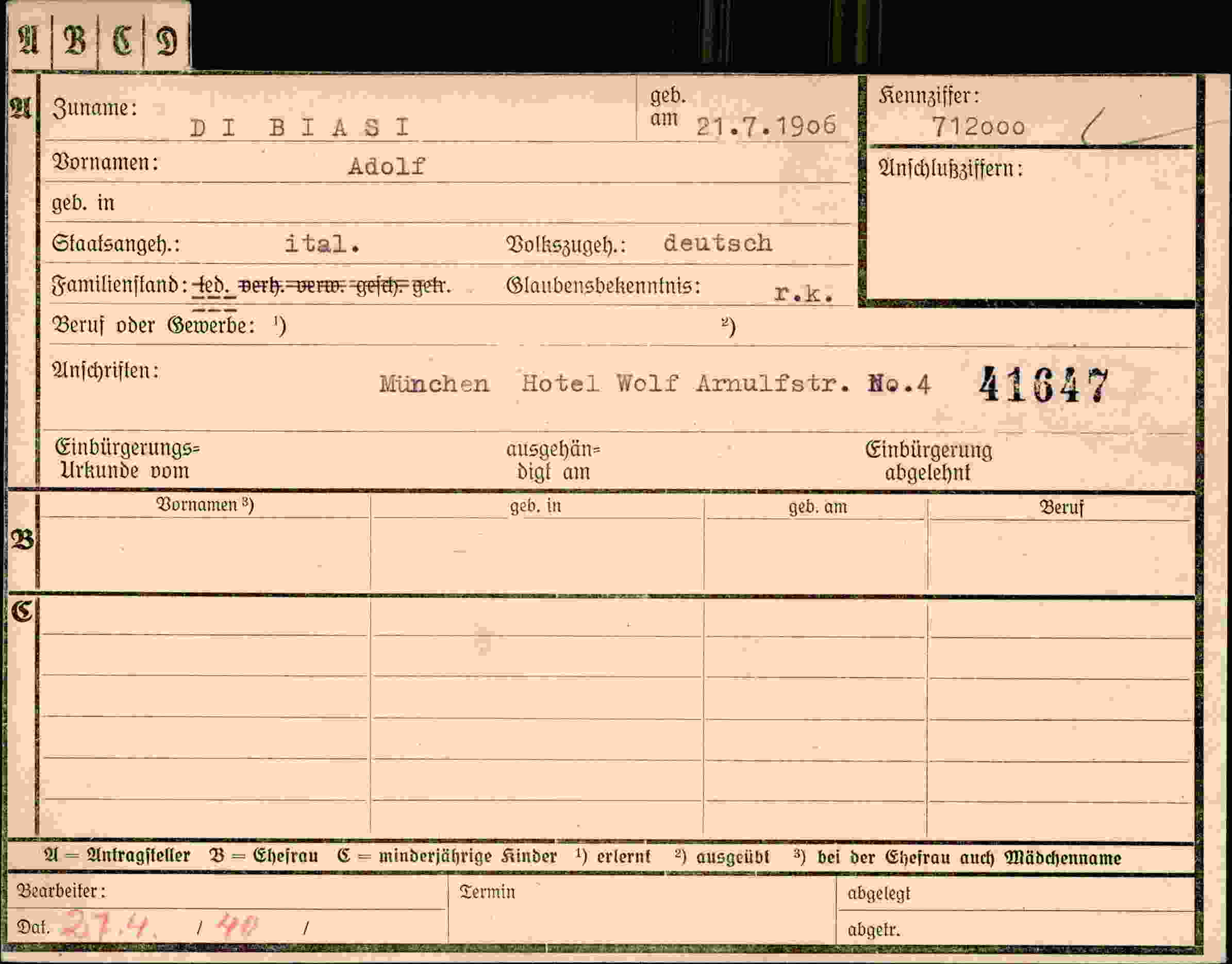Click the first name 'Adolf'
1232x964 pixels.
point(387,167)
